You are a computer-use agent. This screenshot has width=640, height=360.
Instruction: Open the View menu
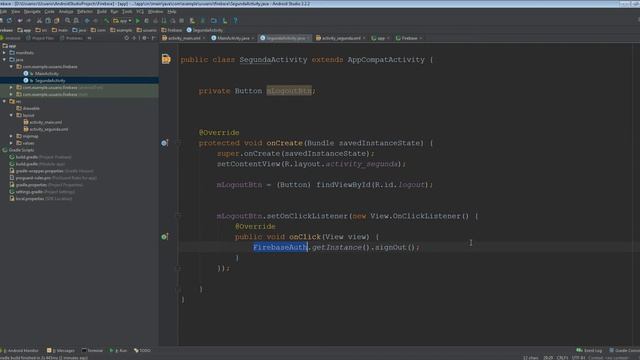point(16,11)
